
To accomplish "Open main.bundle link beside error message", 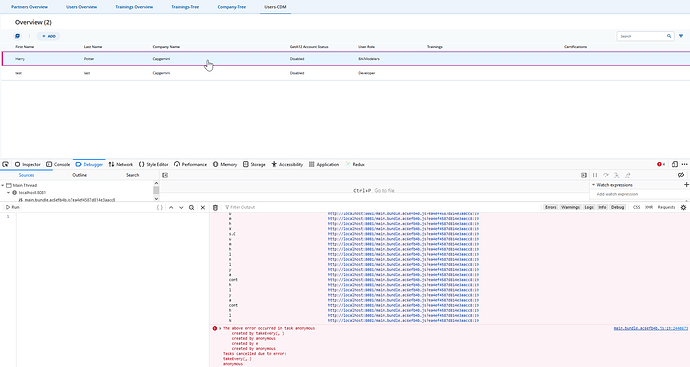I will [651, 328].
